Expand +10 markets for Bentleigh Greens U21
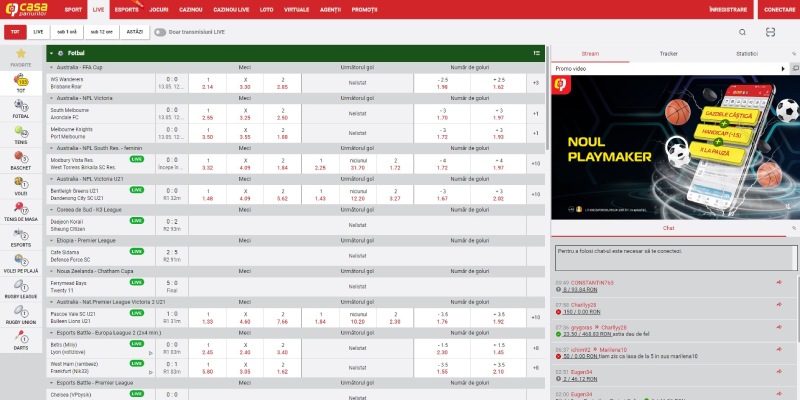The image size is (800, 400). (535, 194)
